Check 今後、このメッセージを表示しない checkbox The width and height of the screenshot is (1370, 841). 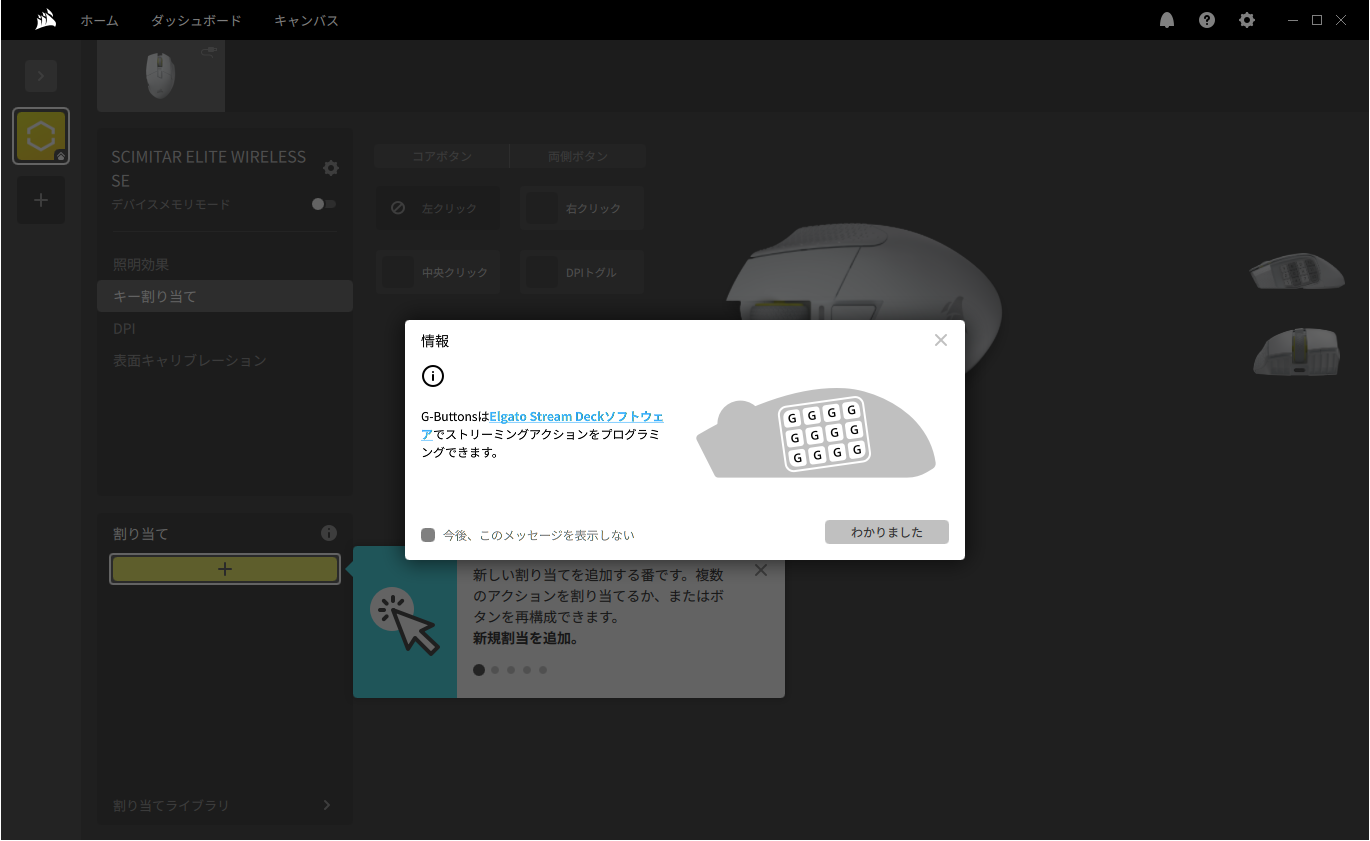click(426, 535)
